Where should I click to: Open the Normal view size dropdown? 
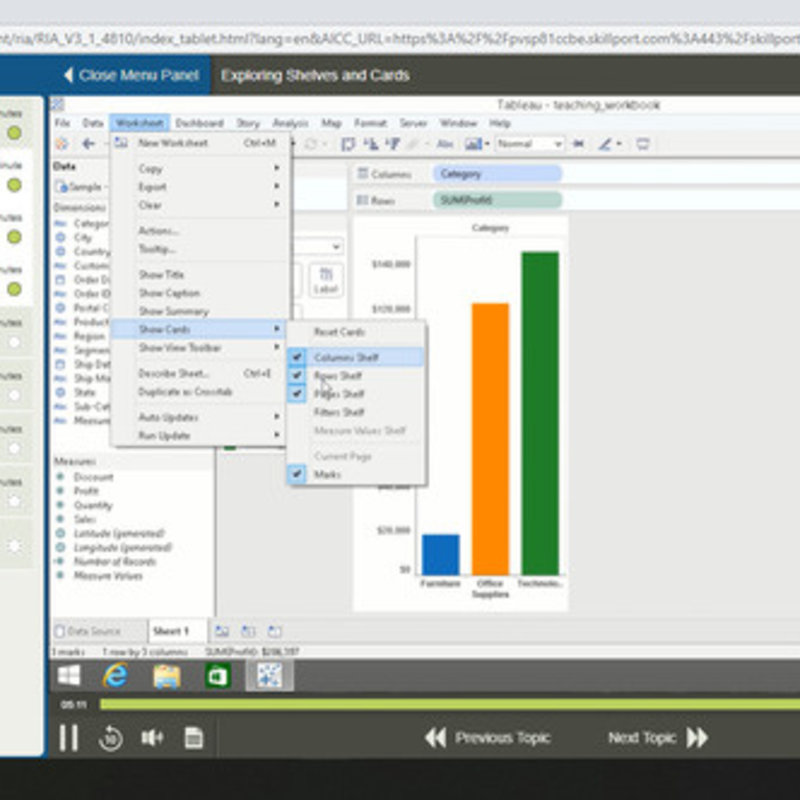point(530,144)
